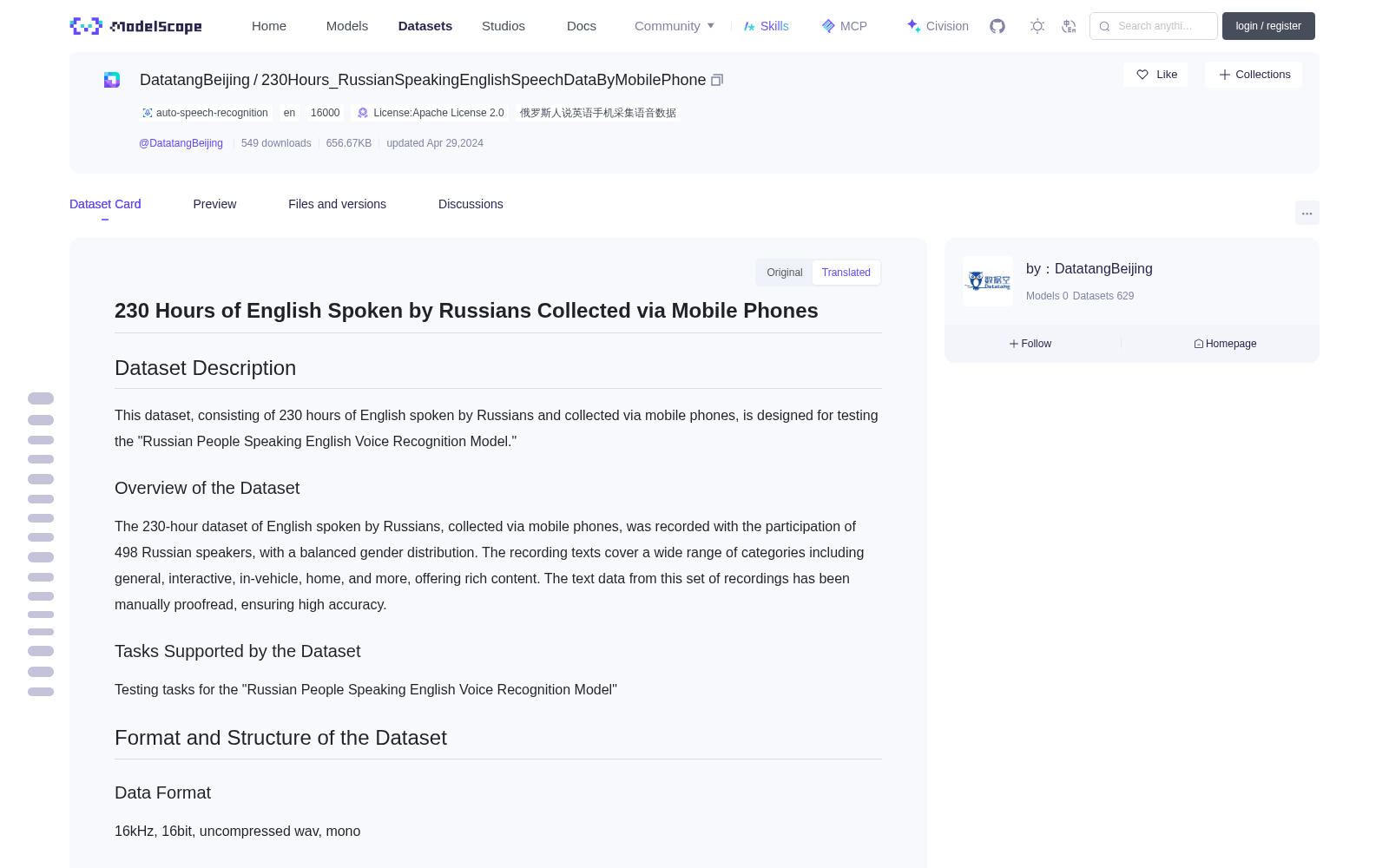Click 'Datasets 629' count text
This screenshot has width=1389, height=868.
tap(1103, 296)
